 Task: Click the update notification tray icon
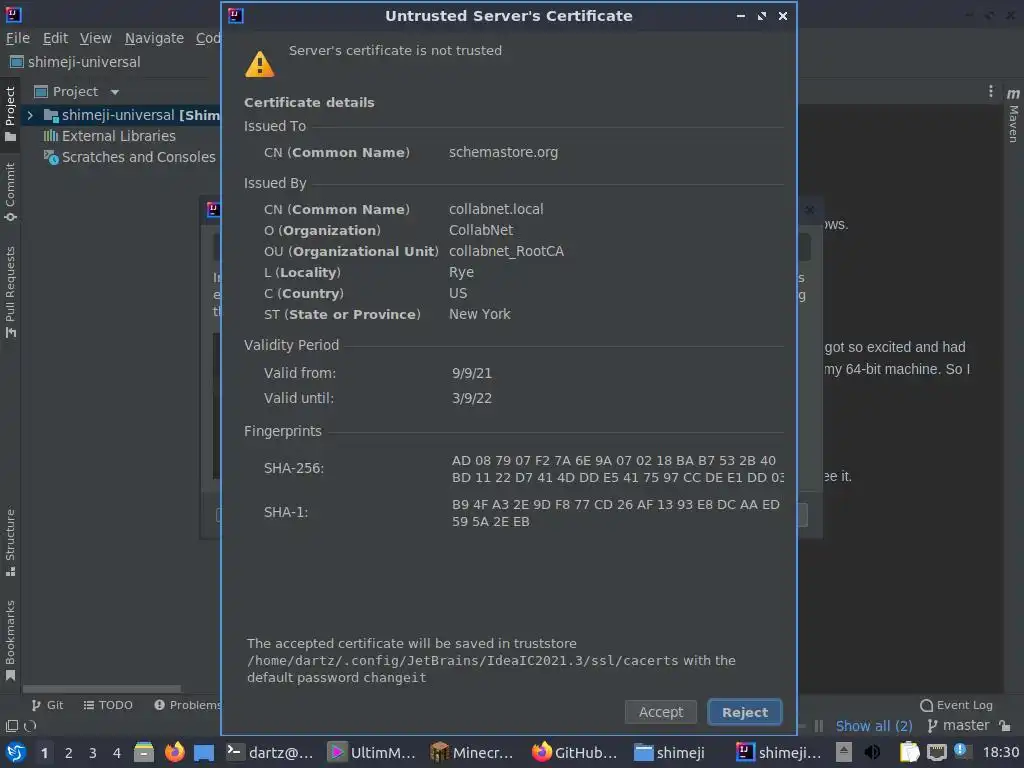pyautogui.click(x=961, y=750)
